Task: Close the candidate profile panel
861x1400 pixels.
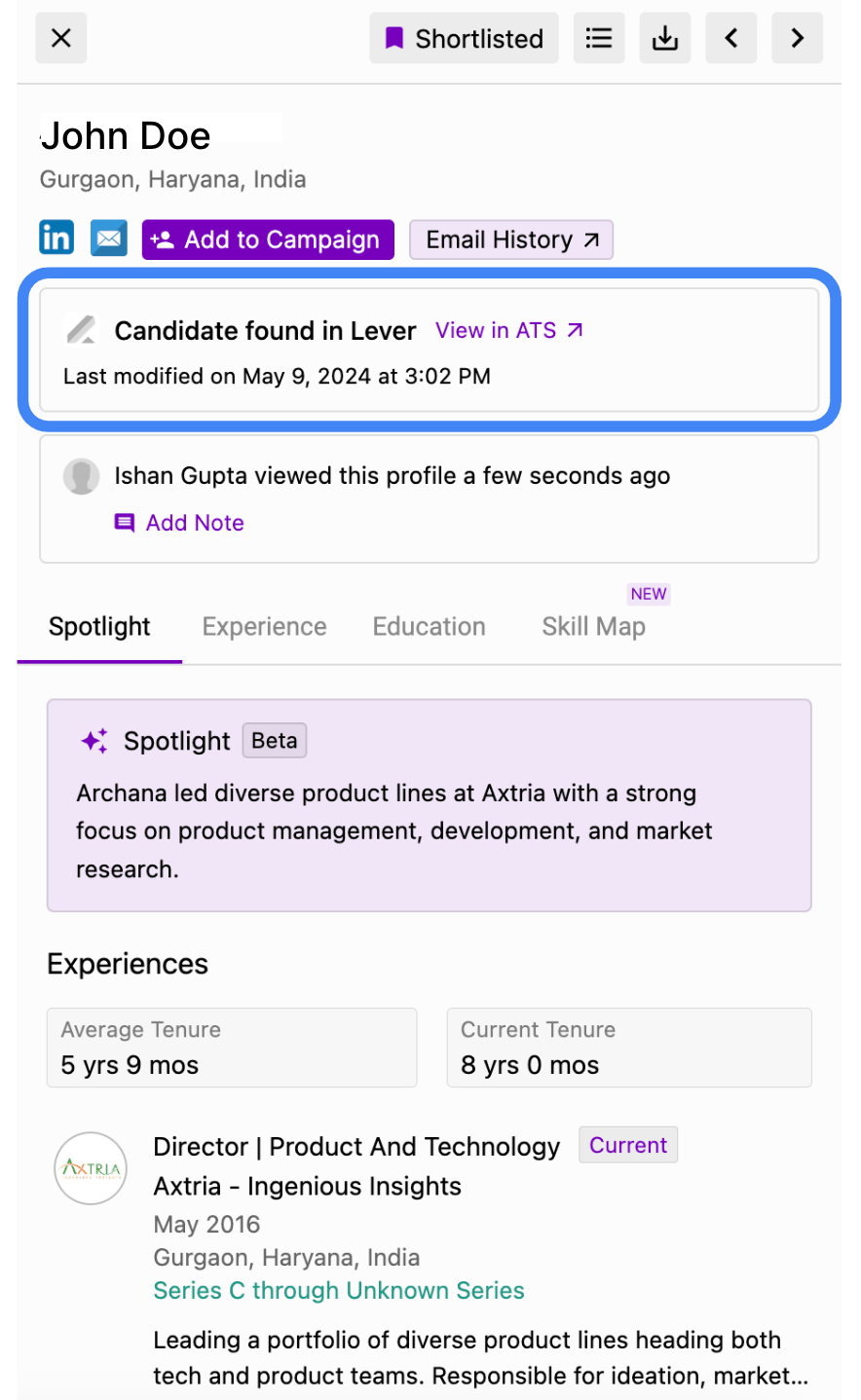Action: tap(61, 39)
